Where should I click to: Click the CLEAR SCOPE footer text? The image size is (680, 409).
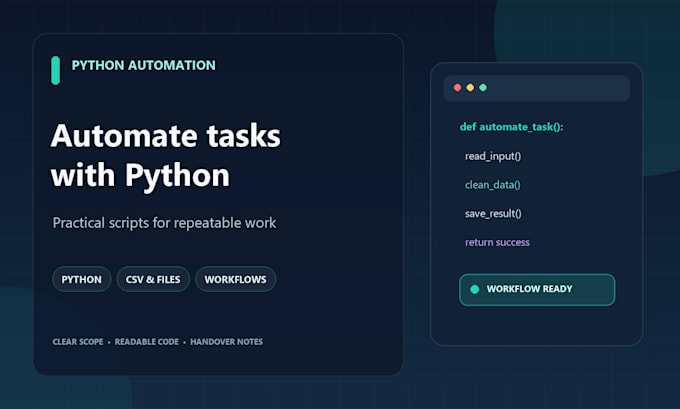point(78,342)
